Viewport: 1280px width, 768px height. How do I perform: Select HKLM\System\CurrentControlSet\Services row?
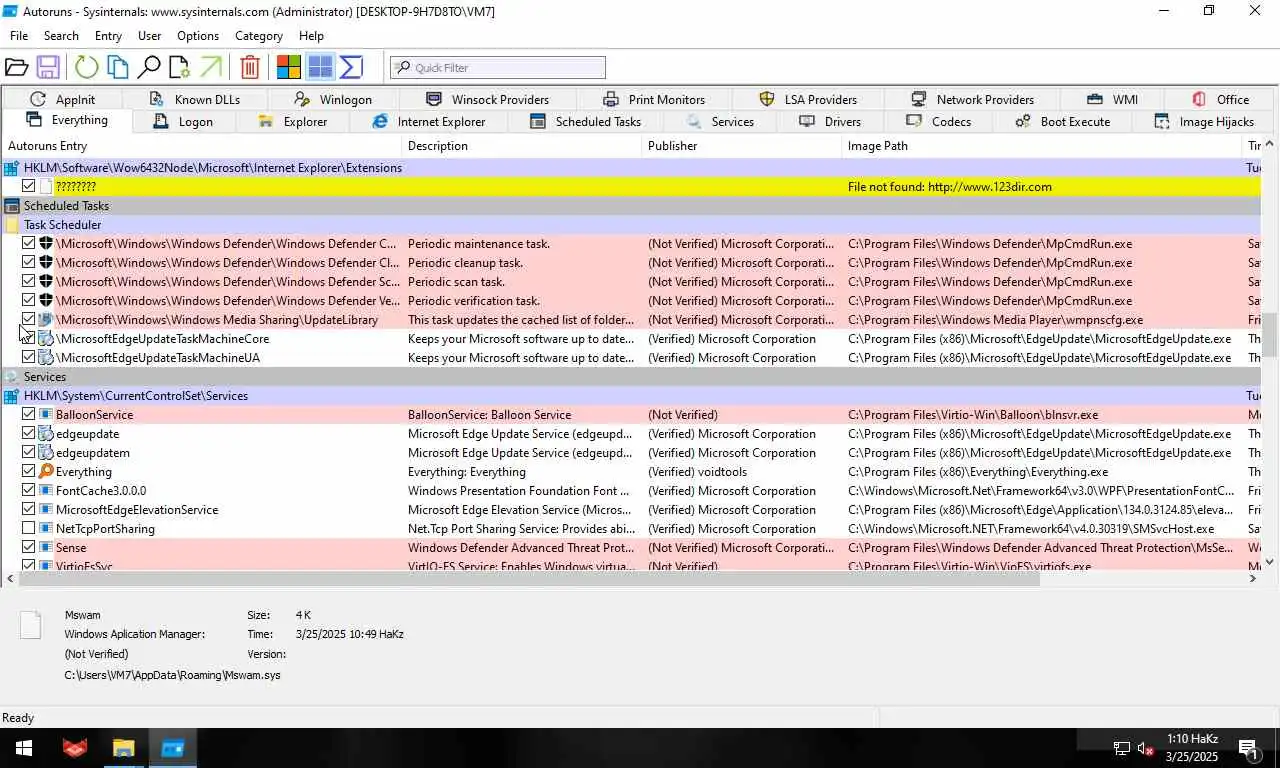631,396
